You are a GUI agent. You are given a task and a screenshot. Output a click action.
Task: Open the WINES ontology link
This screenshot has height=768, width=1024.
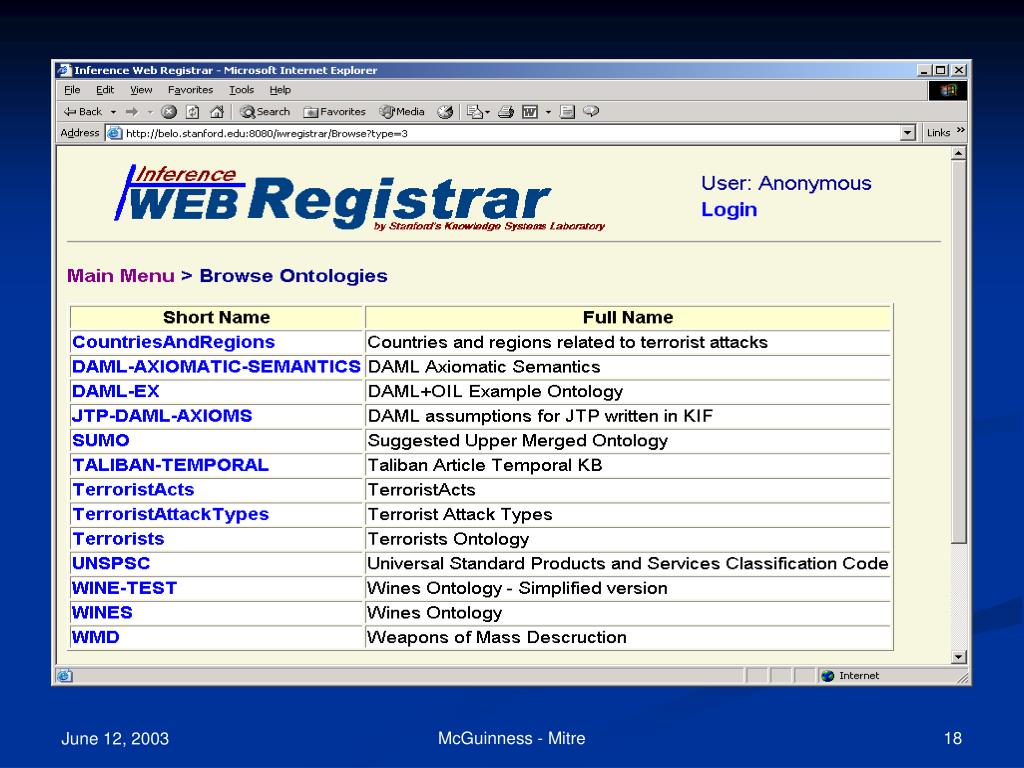pyautogui.click(x=102, y=613)
